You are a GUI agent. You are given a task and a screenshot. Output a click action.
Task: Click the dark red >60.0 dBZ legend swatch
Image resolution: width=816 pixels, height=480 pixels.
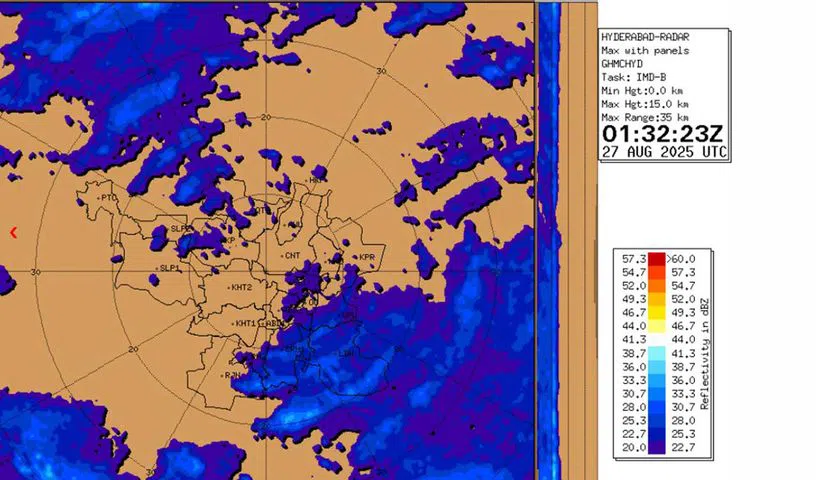click(x=656, y=258)
